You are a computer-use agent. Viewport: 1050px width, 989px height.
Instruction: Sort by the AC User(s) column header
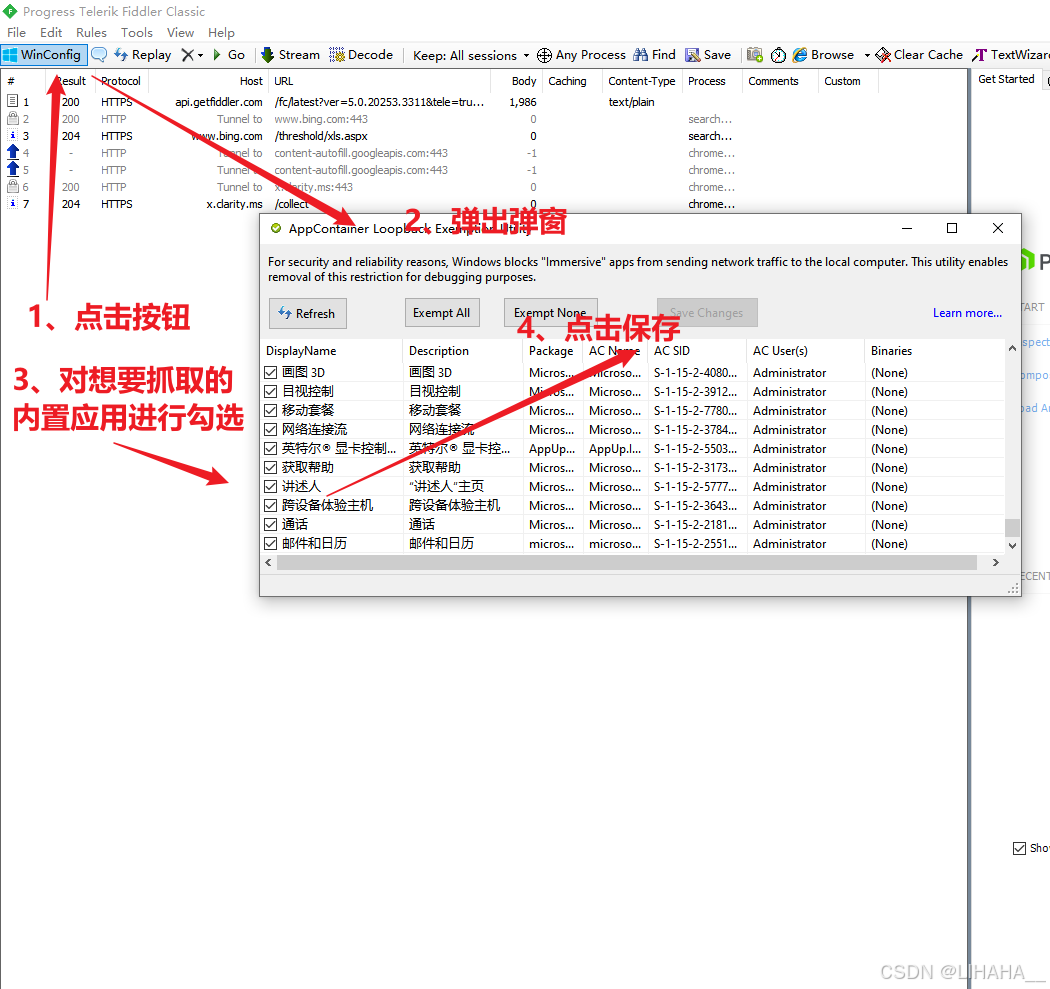[x=806, y=351]
